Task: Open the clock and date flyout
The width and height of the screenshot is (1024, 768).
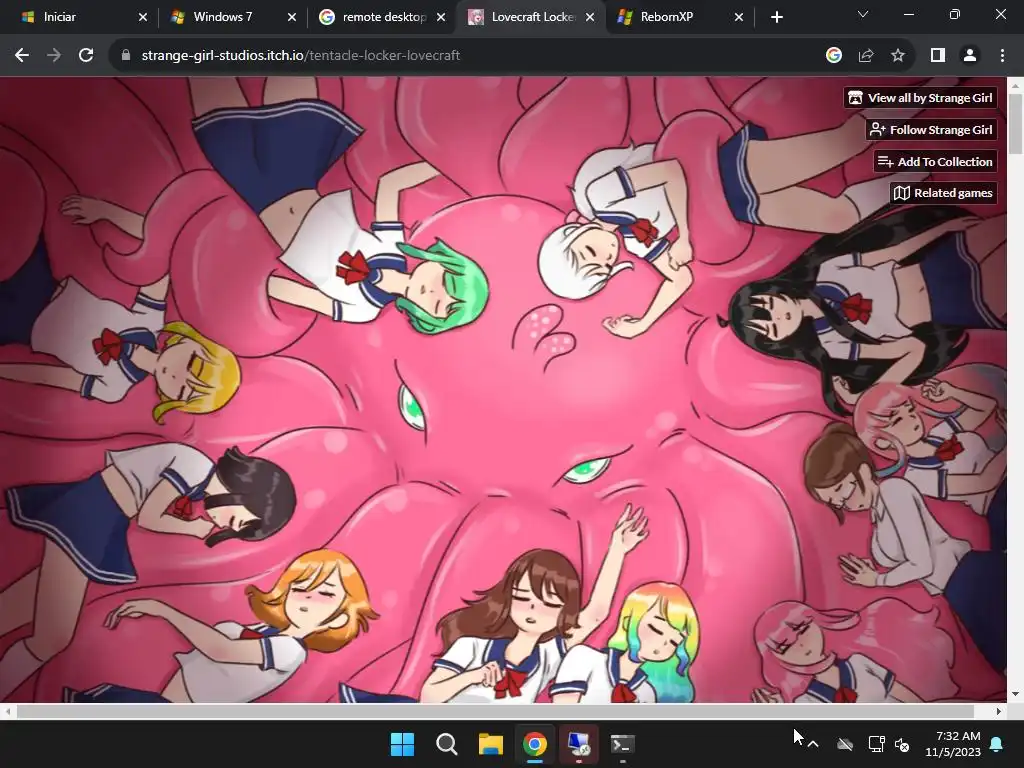Action: 953,744
